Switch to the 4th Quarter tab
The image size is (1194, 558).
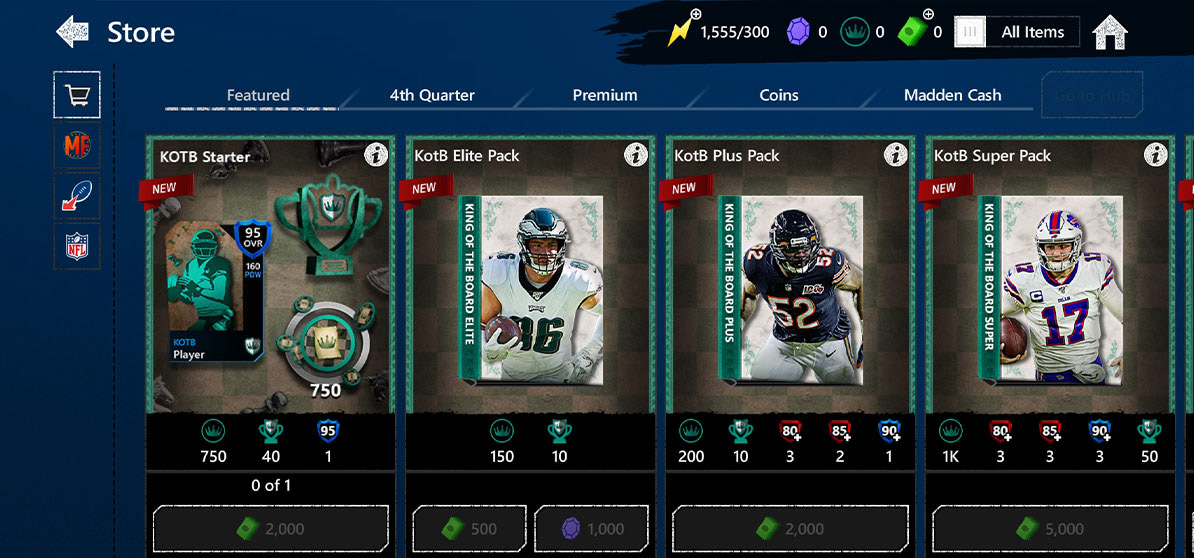click(432, 95)
